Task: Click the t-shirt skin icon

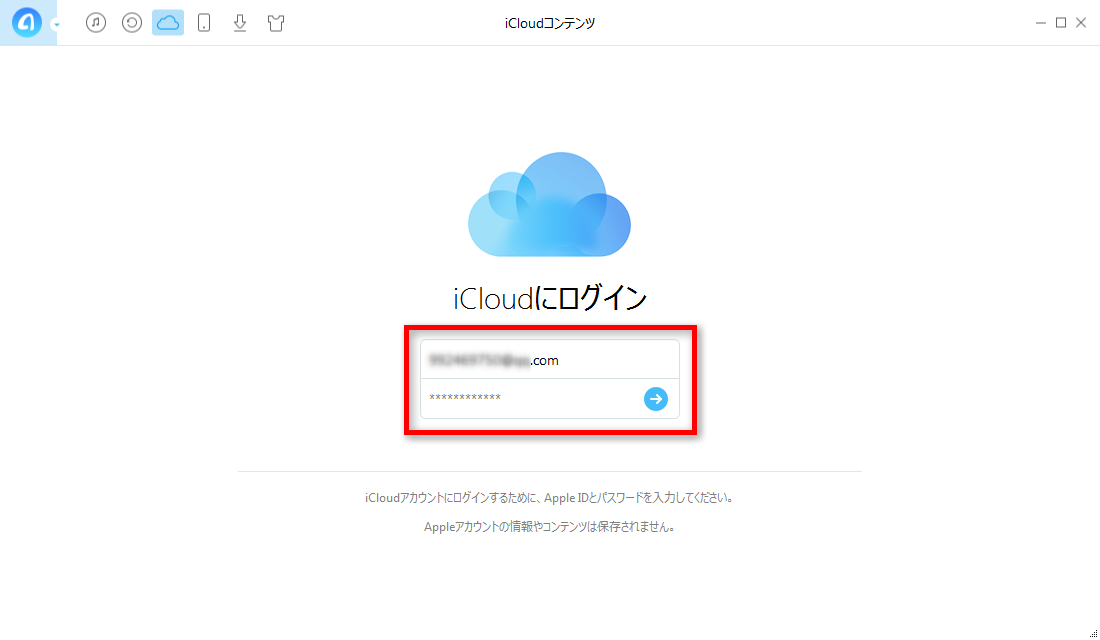Action: [276, 22]
